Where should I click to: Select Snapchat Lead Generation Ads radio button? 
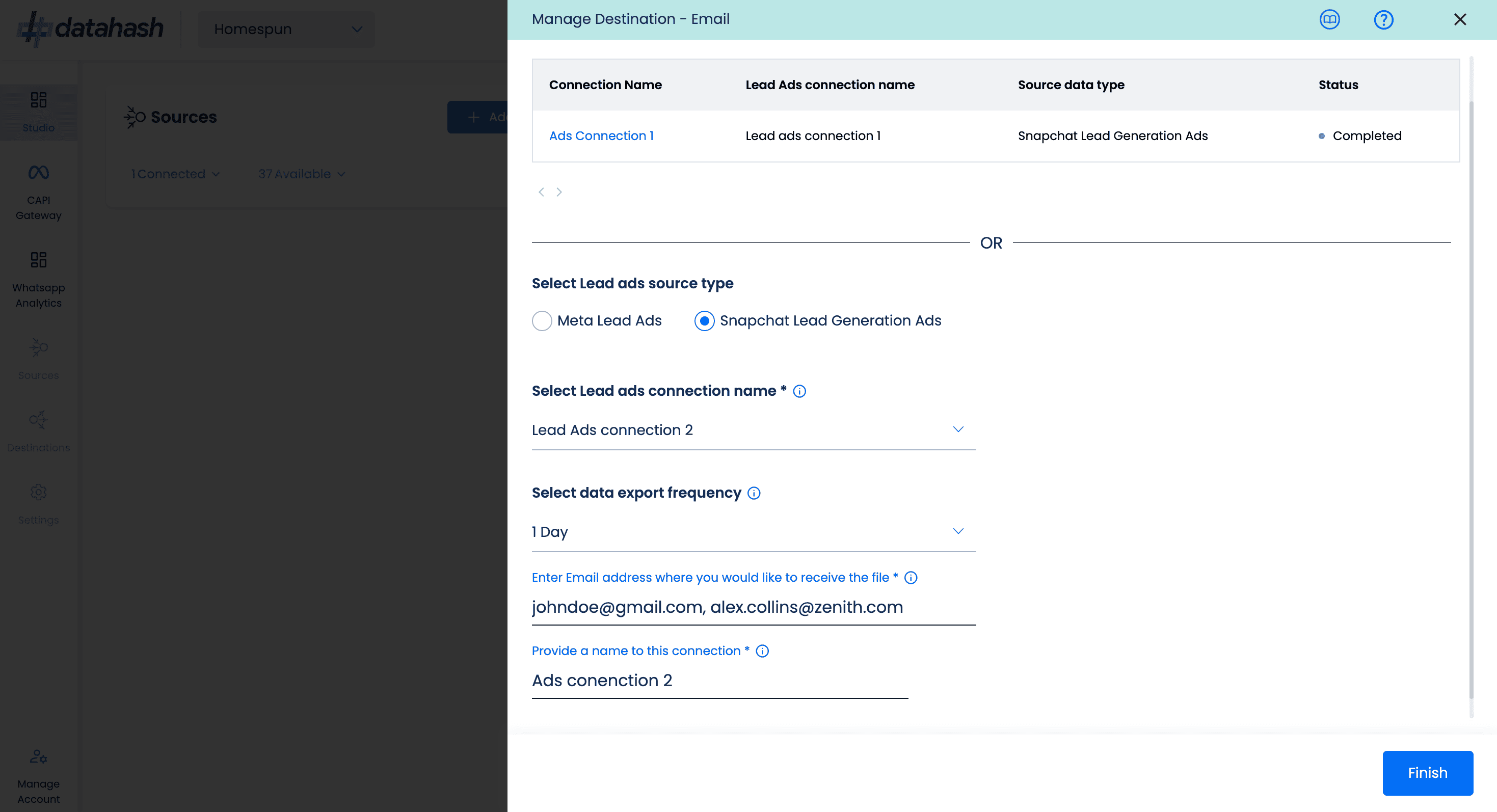coord(704,320)
